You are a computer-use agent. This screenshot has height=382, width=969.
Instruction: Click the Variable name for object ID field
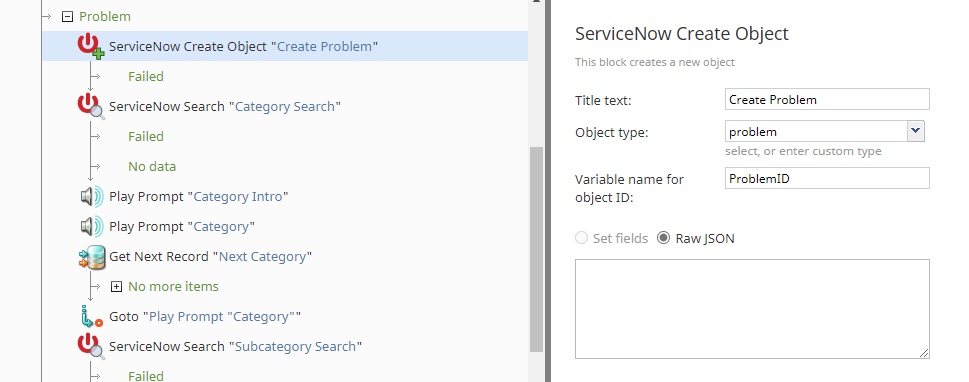point(827,178)
